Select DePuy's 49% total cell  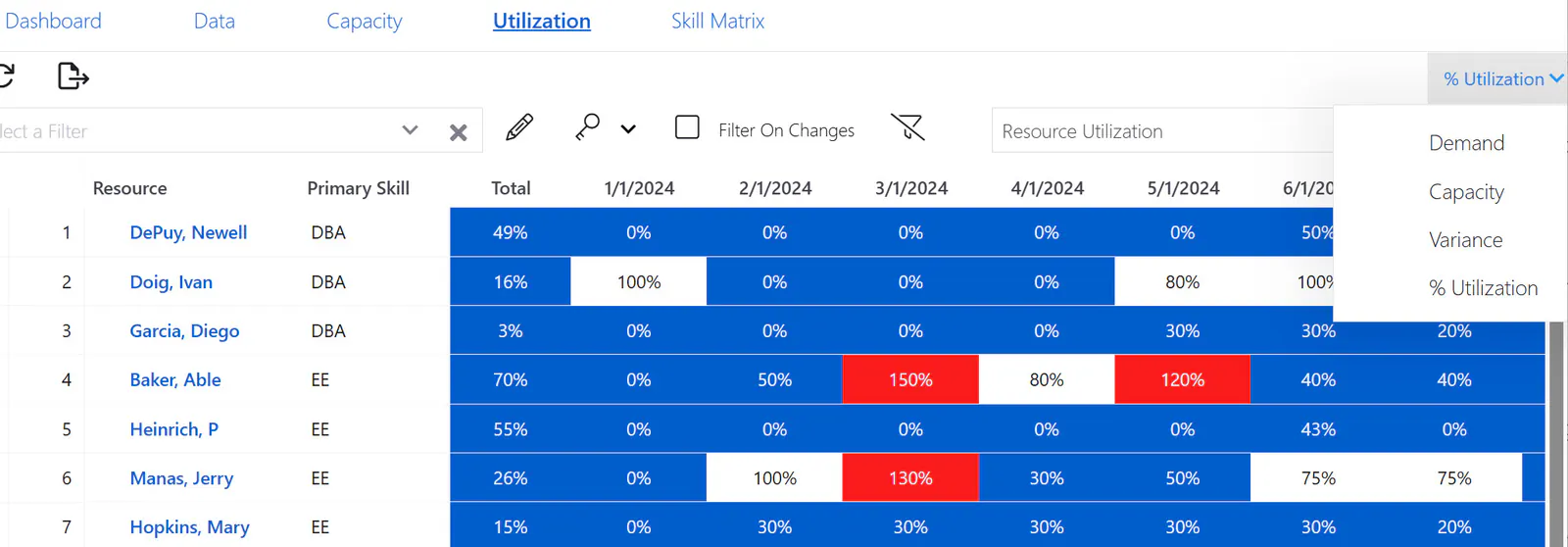510,232
